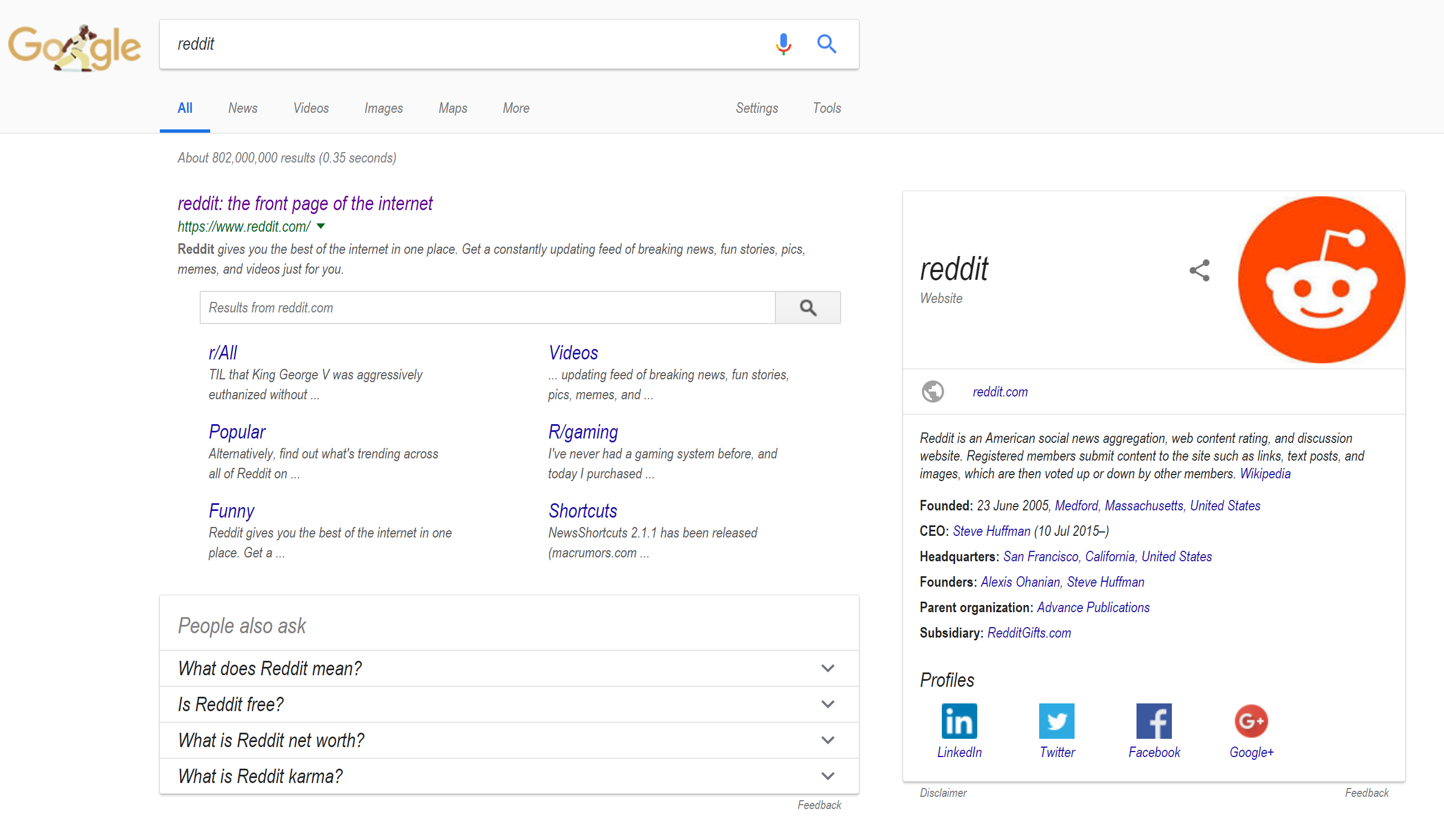The image size is (1444, 840).
Task: Click the https://www.reddit.com/ green URL
Action: coord(243,227)
